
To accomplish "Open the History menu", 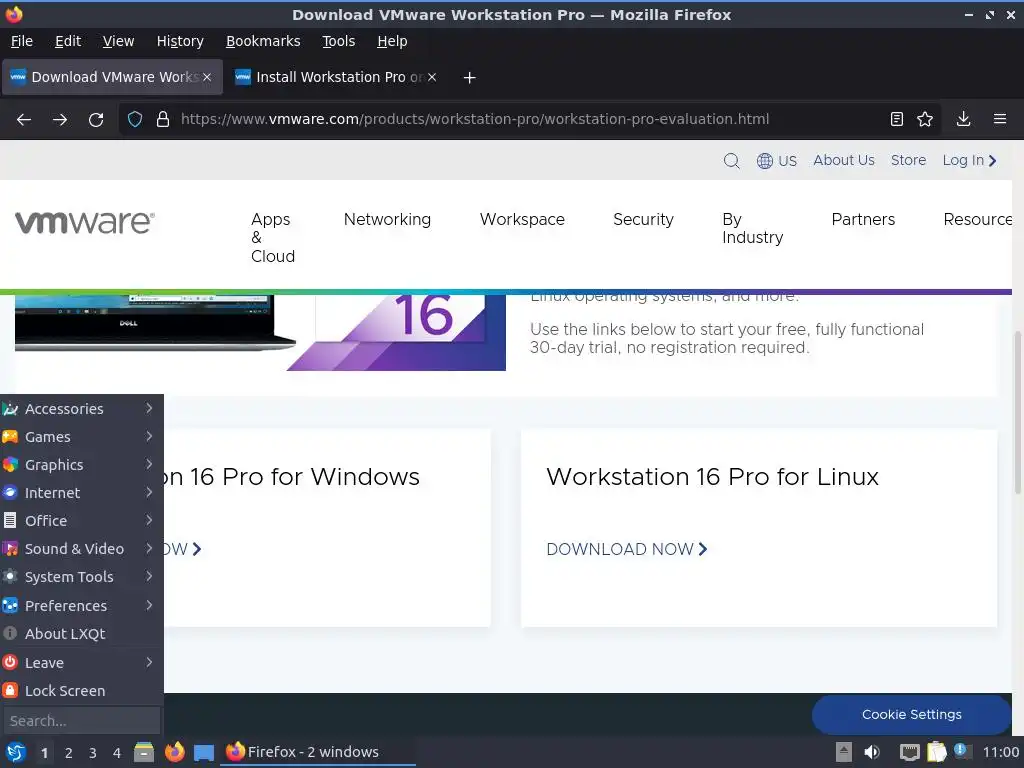I will click(x=180, y=41).
